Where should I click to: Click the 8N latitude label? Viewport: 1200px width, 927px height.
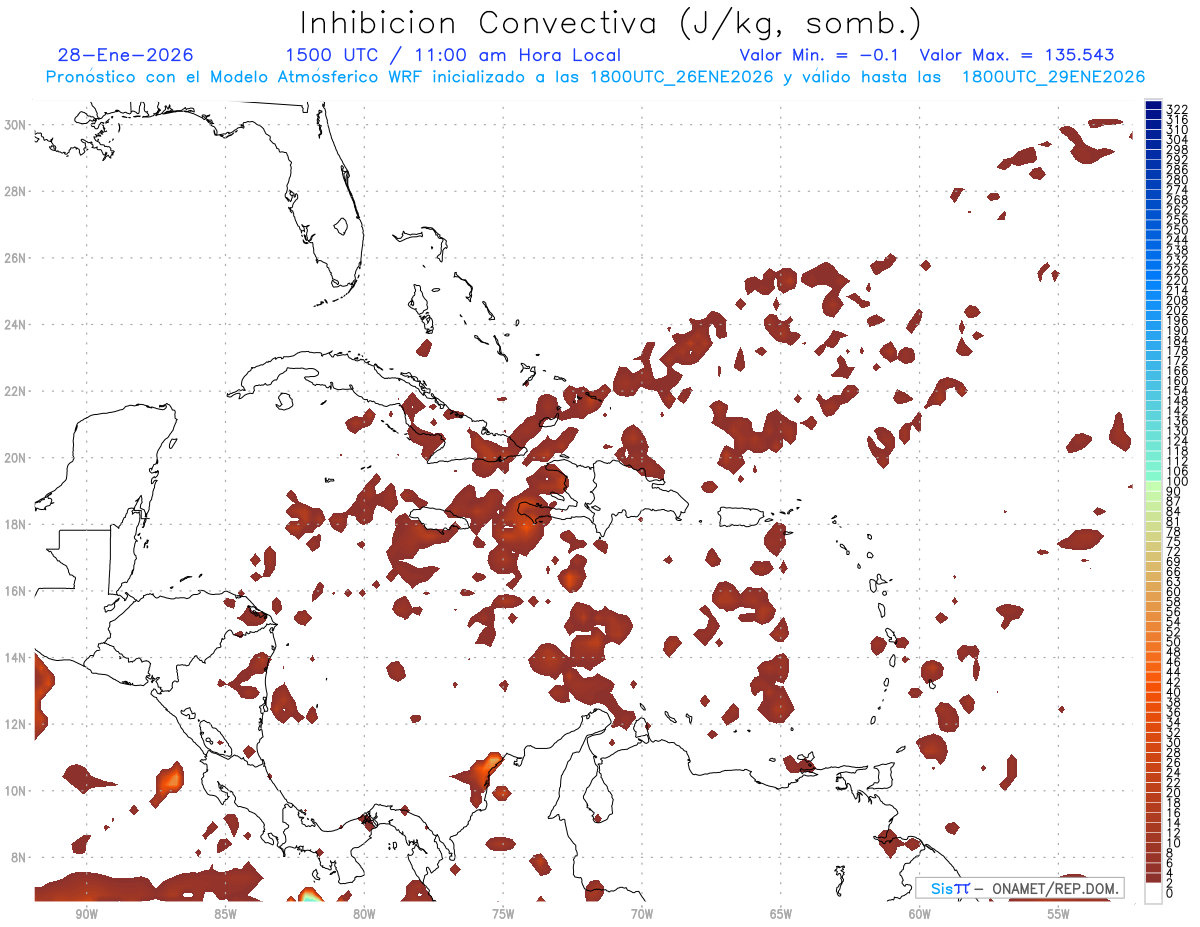coord(20,857)
